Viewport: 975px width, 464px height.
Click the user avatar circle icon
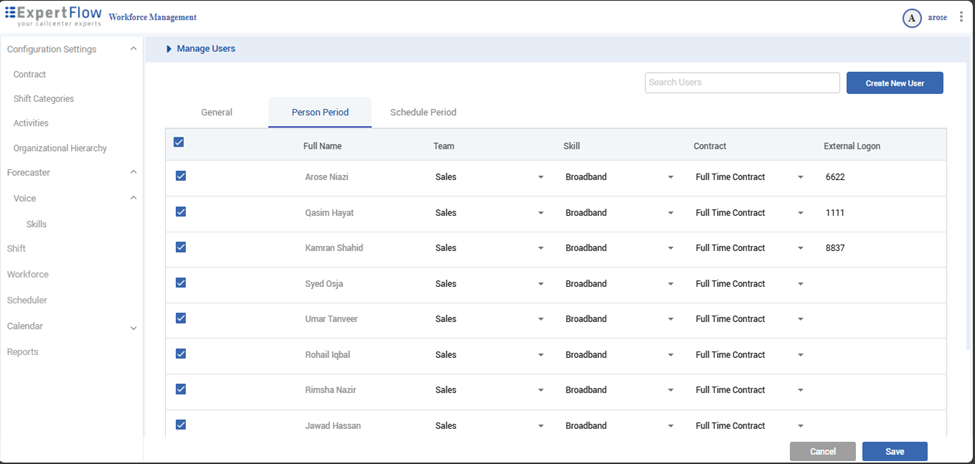click(911, 18)
